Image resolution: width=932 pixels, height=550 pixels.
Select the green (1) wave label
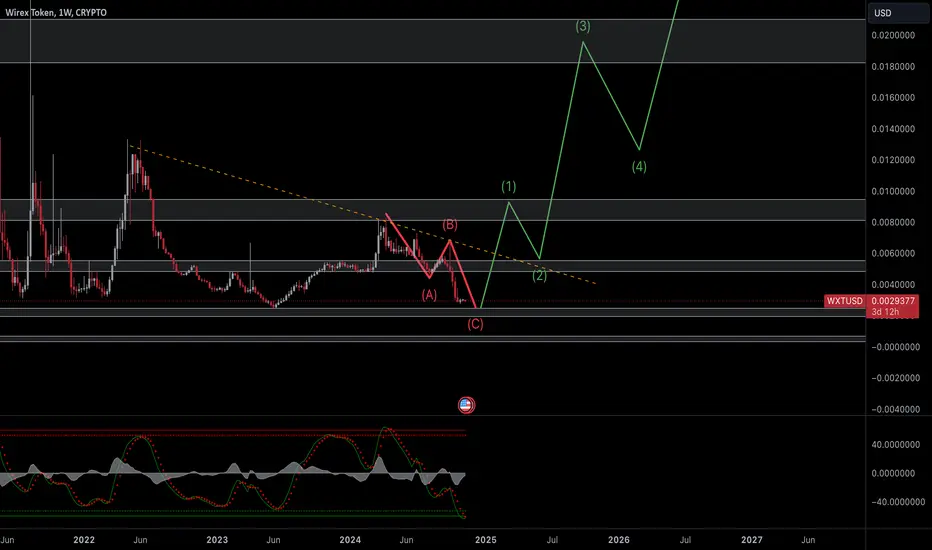click(509, 187)
